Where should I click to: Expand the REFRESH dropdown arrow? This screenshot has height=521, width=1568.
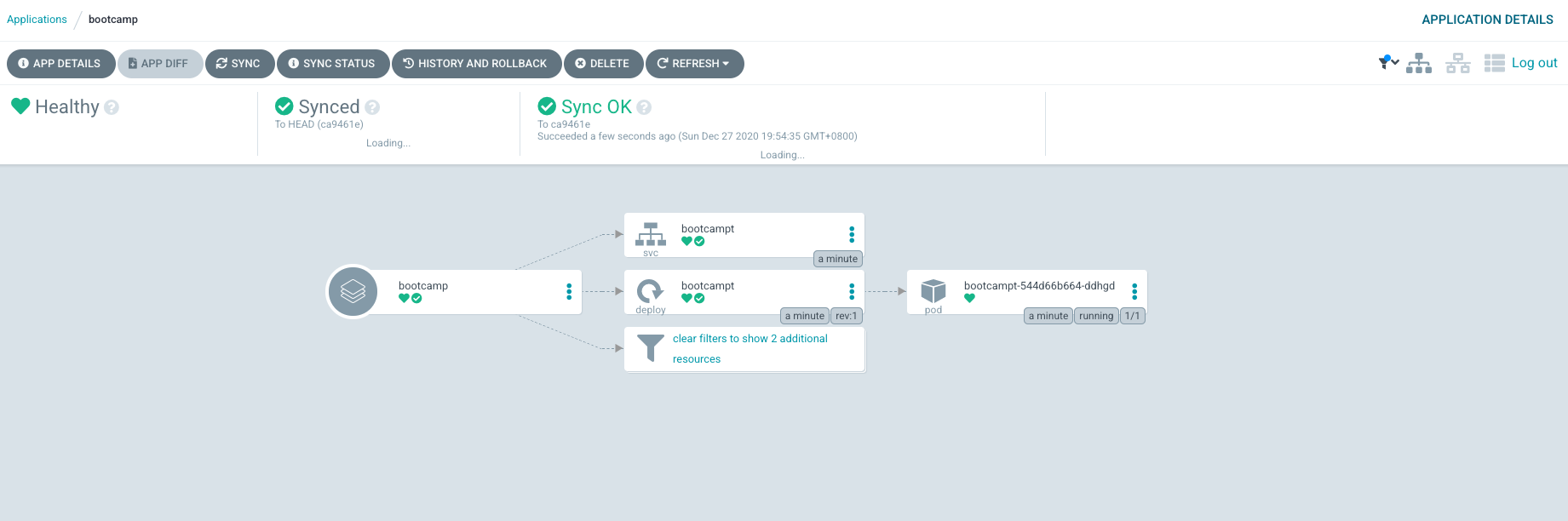pyautogui.click(x=726, y=64)
